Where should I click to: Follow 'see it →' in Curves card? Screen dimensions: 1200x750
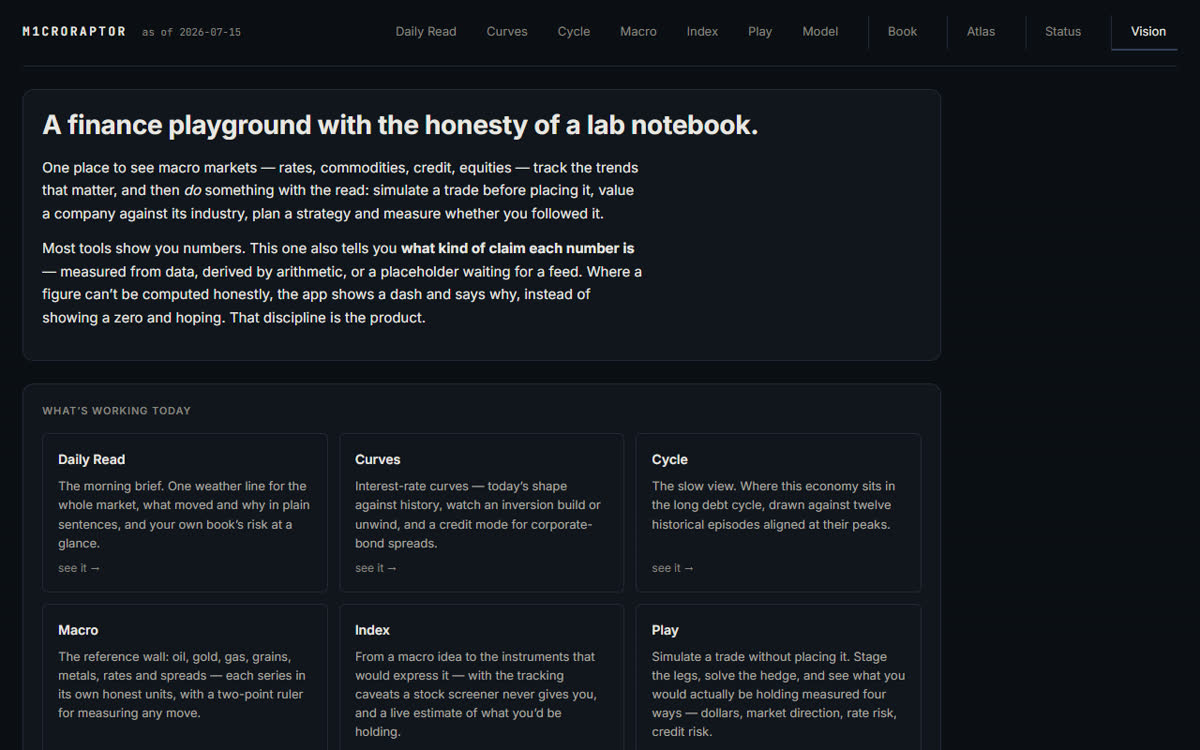pyautogui.click(x=376, y=568)
